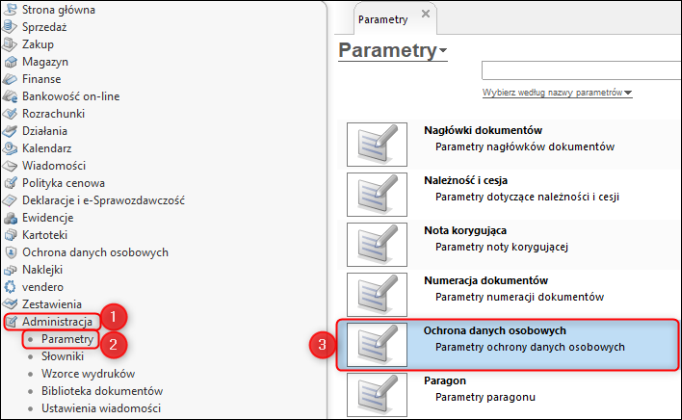Open Wzorce wydruków submenu item
This screenshot has height=420, width=682.
click(x=88, y=374)
